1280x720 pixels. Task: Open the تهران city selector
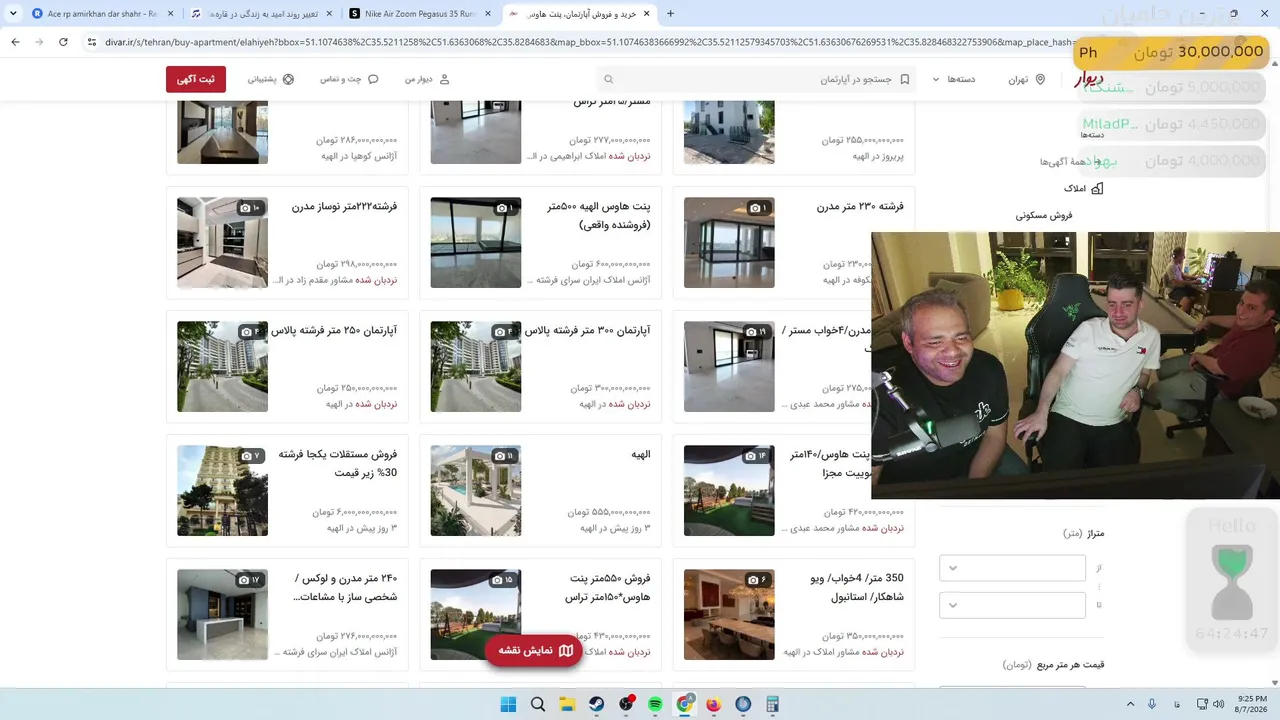pyautogui.click(x=1026, y=79)
